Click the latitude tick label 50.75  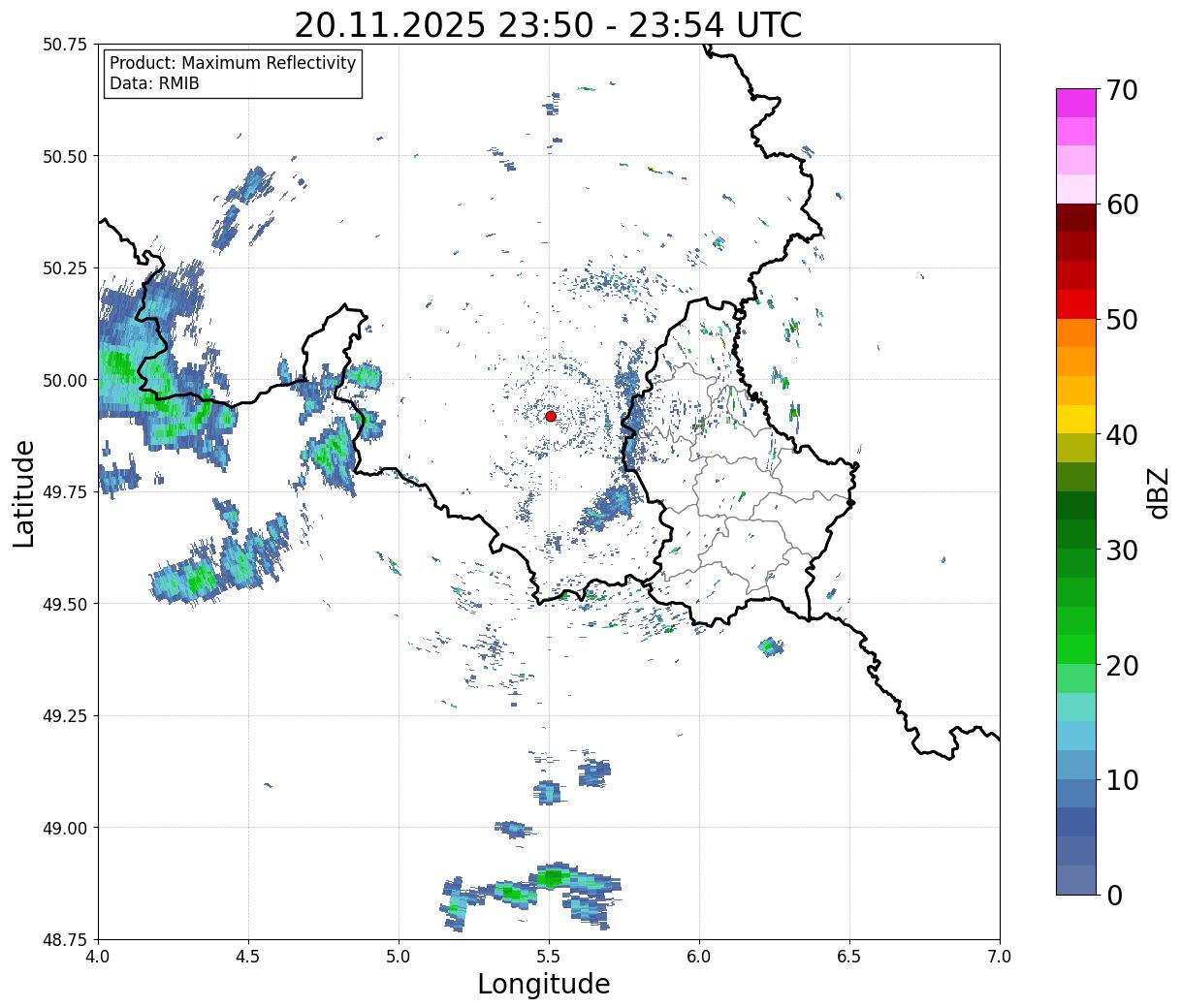pyautogui.click(x=65, y=45)
